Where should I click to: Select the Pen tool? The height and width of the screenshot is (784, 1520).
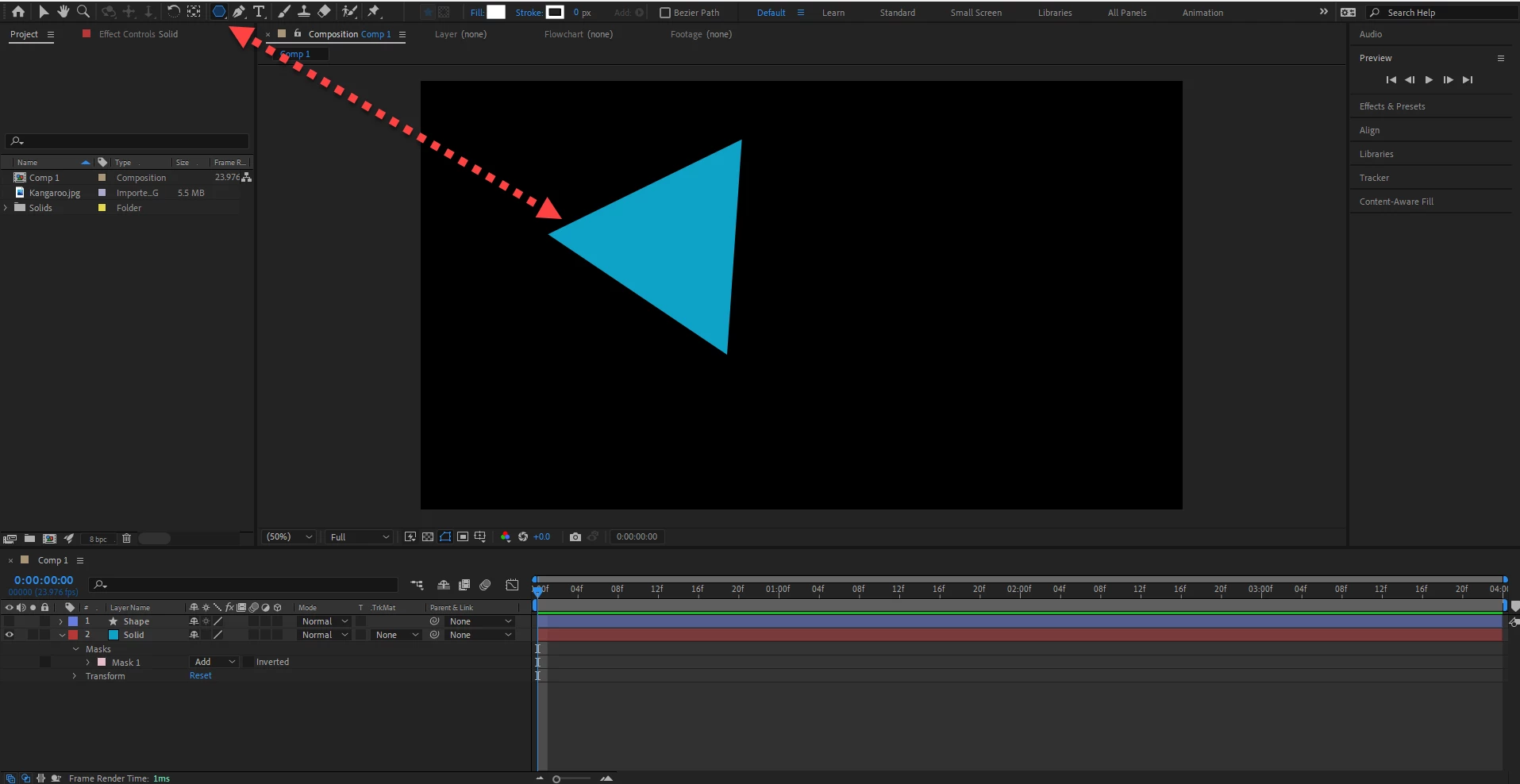point(238,12)
